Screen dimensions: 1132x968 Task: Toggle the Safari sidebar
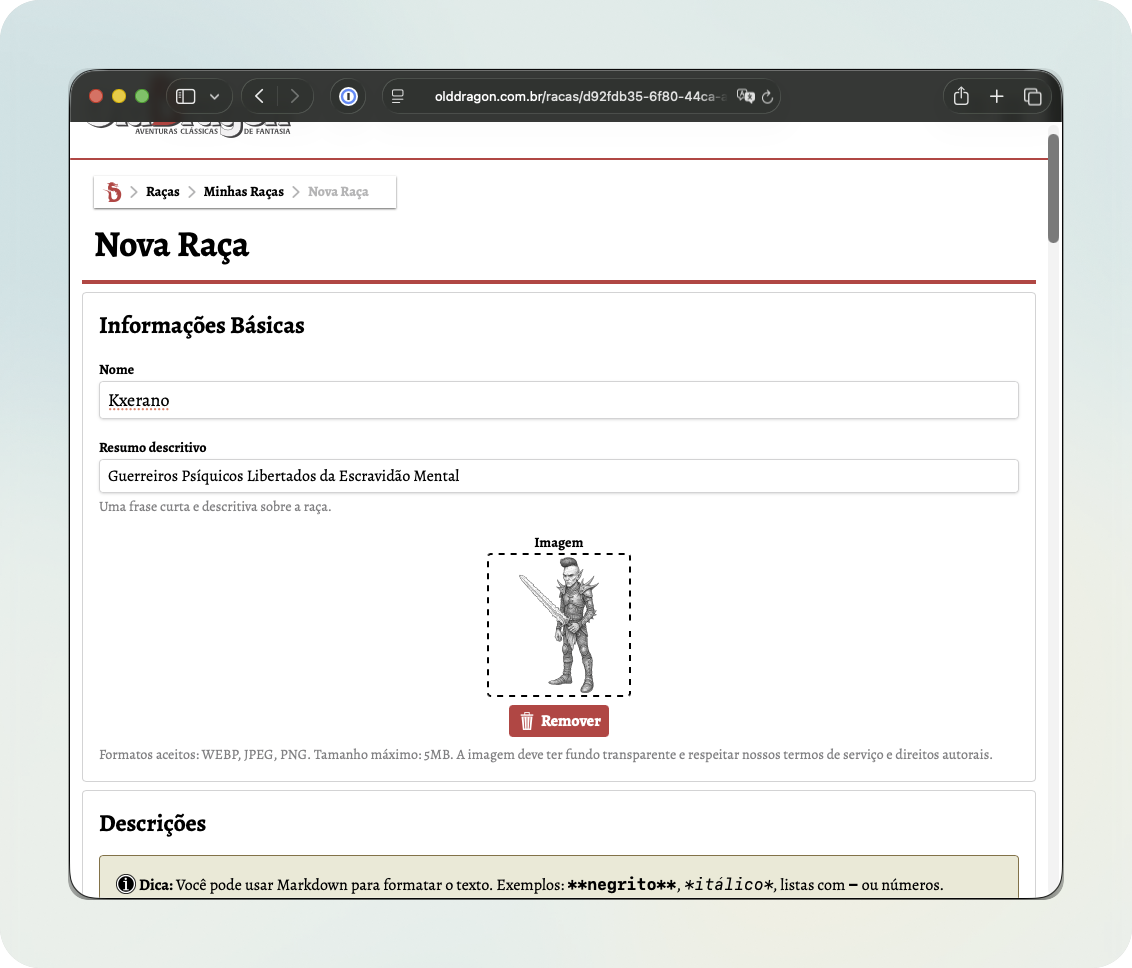click(x=185, y=96)
